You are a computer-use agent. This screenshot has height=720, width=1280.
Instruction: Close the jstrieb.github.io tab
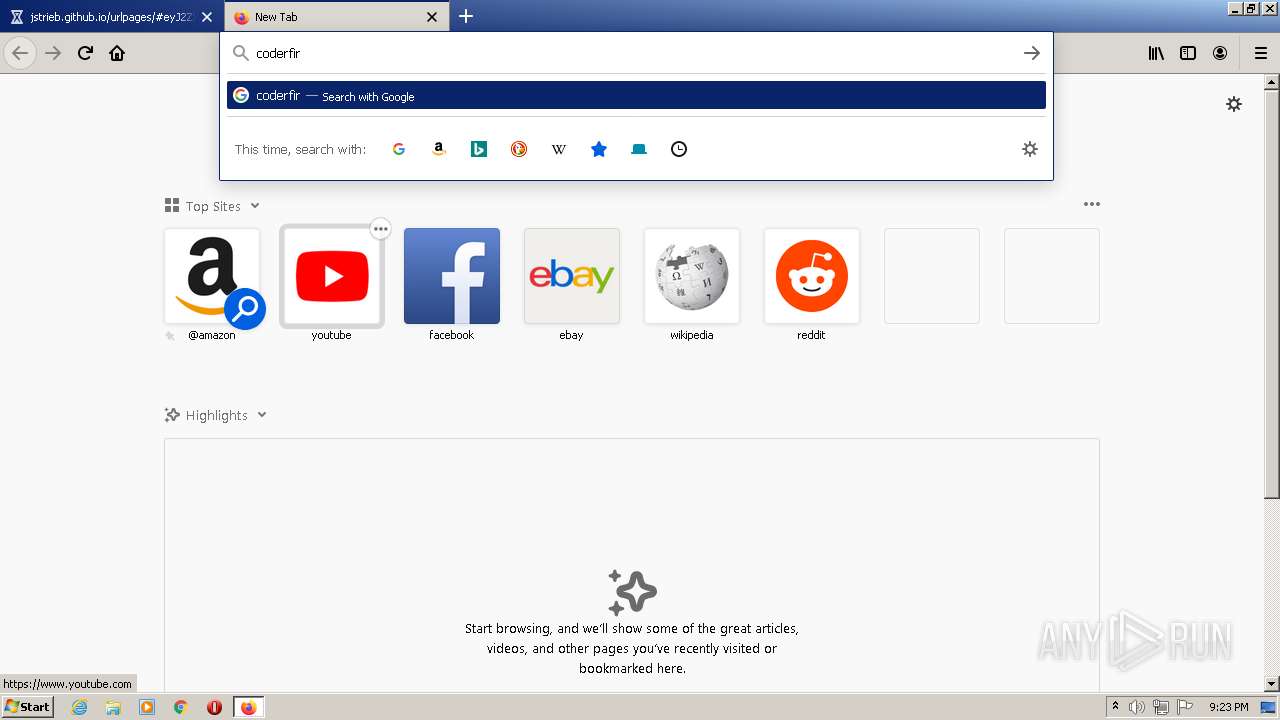coord(207,17)
